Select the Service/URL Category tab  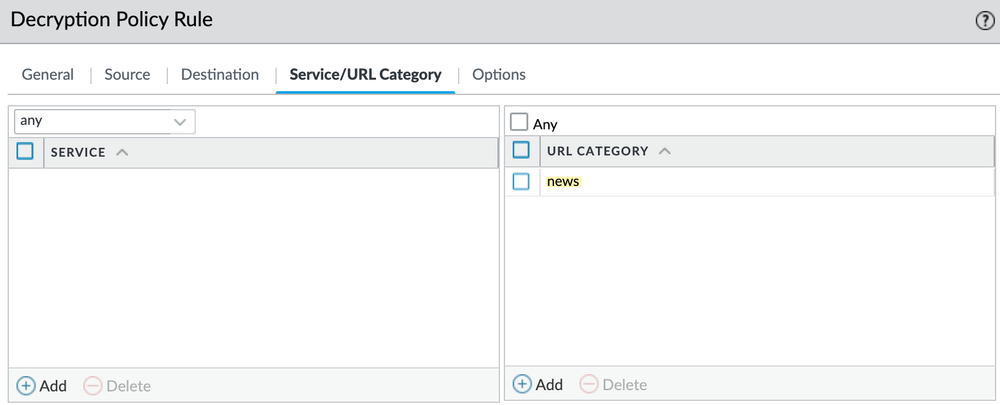point(365,75)
